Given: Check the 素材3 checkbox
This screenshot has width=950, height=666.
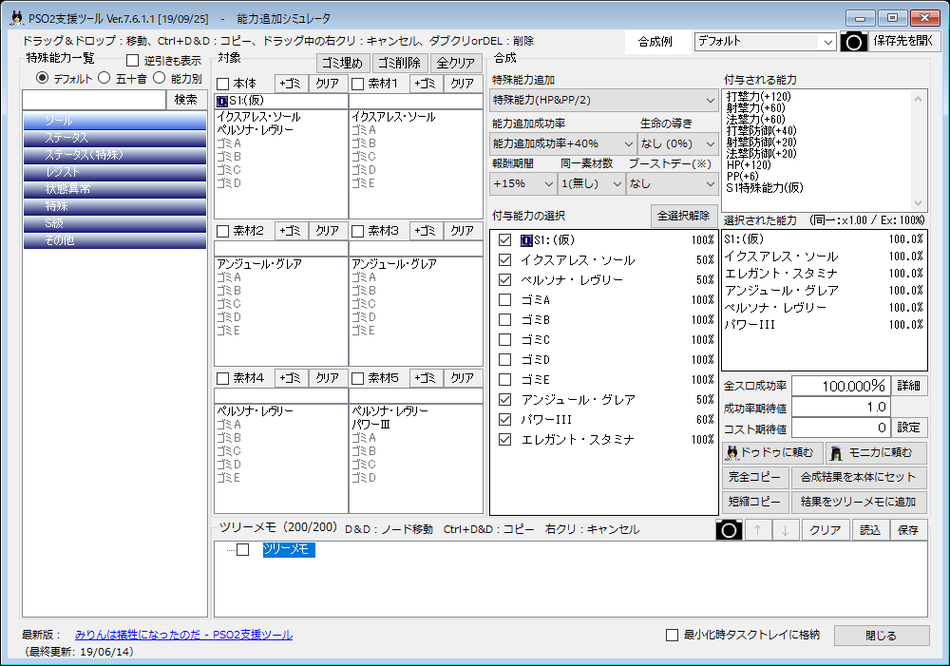Looking at the screenshot, I should pos(358,231).
